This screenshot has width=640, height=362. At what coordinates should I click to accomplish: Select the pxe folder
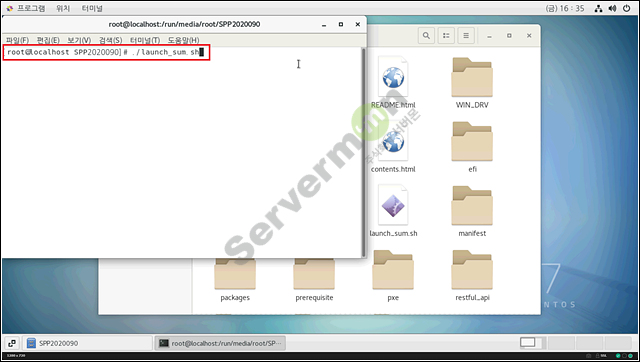pyautogui.click(x=393, y=275)
